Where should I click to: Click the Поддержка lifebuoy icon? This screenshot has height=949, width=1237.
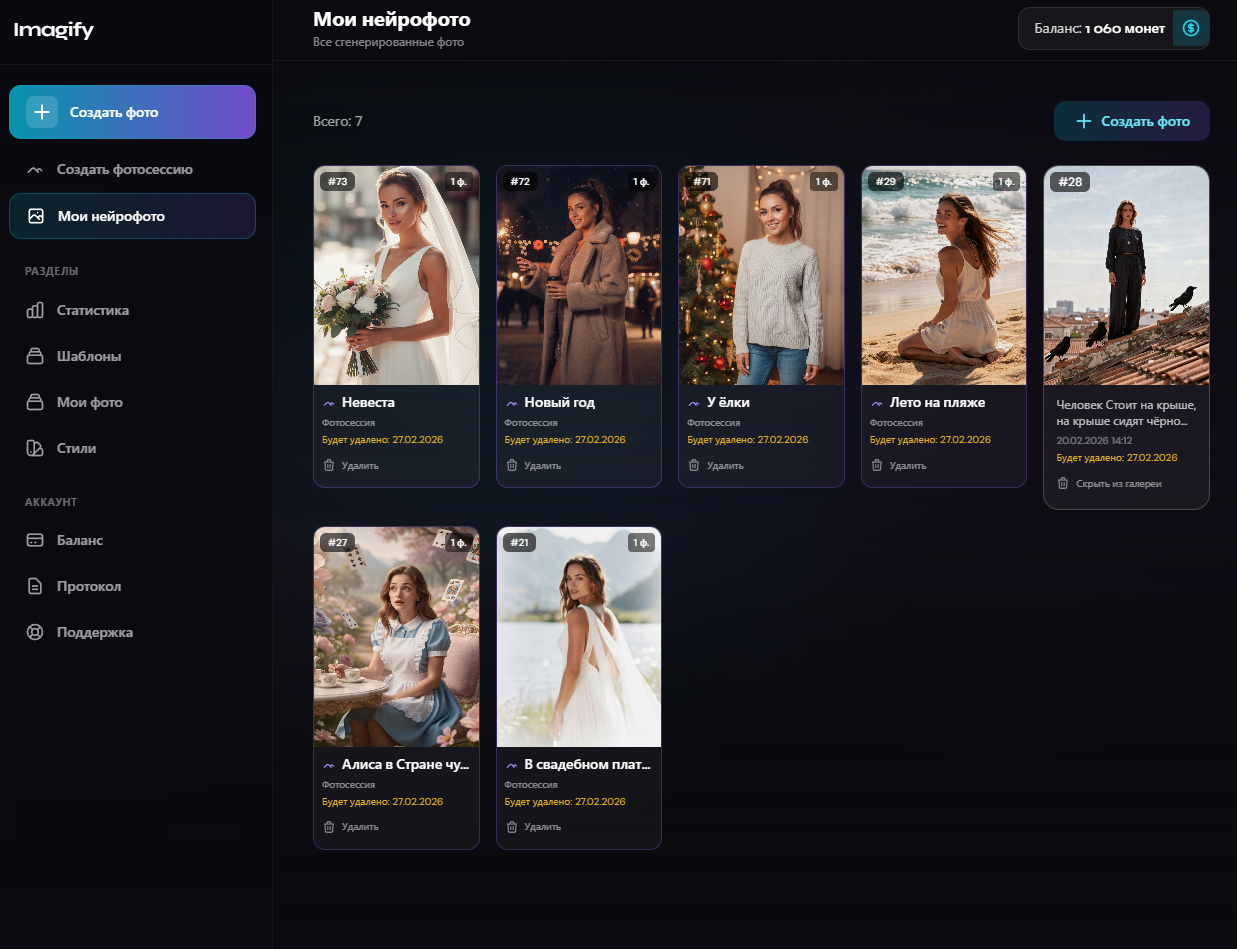[35, 632]
